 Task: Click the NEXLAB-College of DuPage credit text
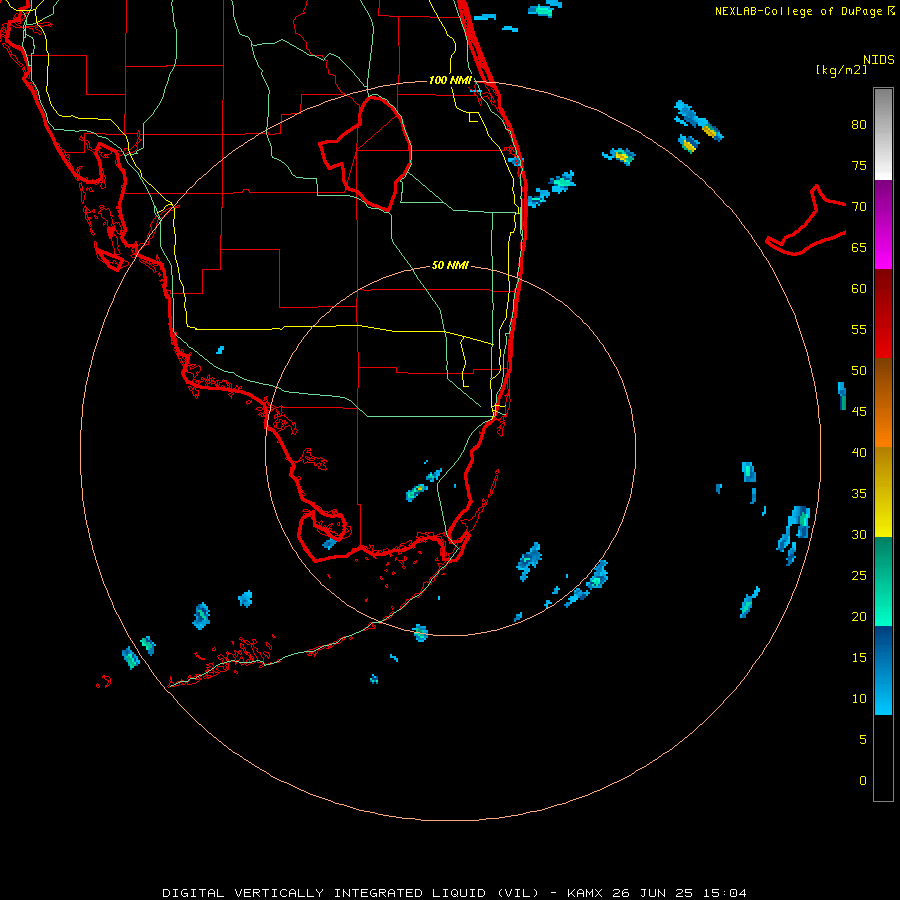[x=798, y=11]
